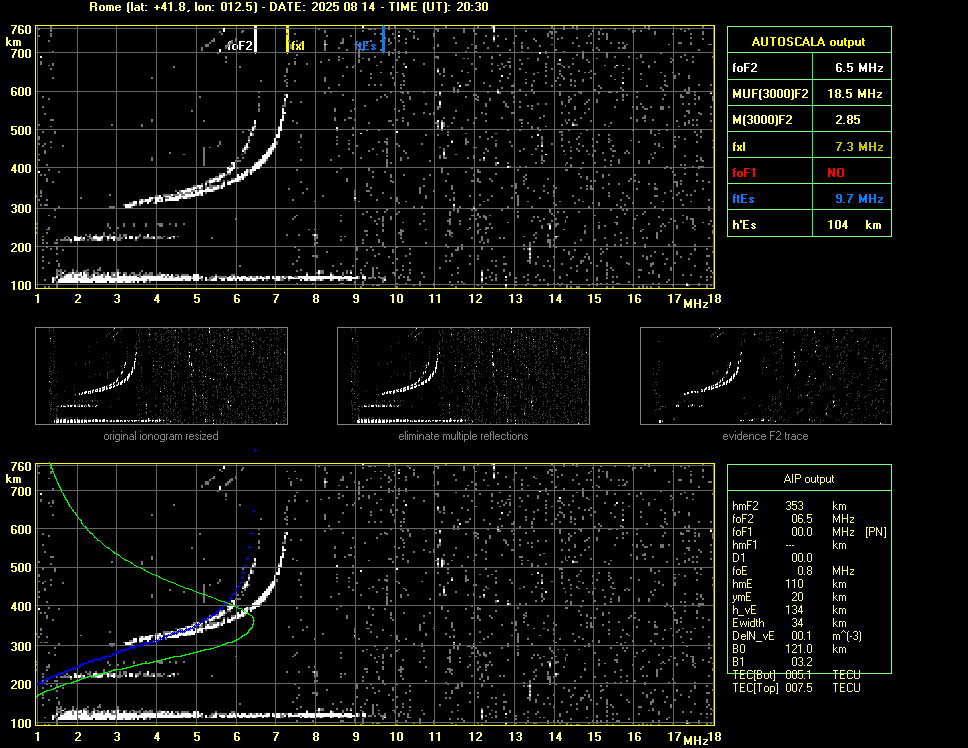Click the bottom ionogram 18 MHz axis label
The image size is (968, 748).
coord(714,736)
